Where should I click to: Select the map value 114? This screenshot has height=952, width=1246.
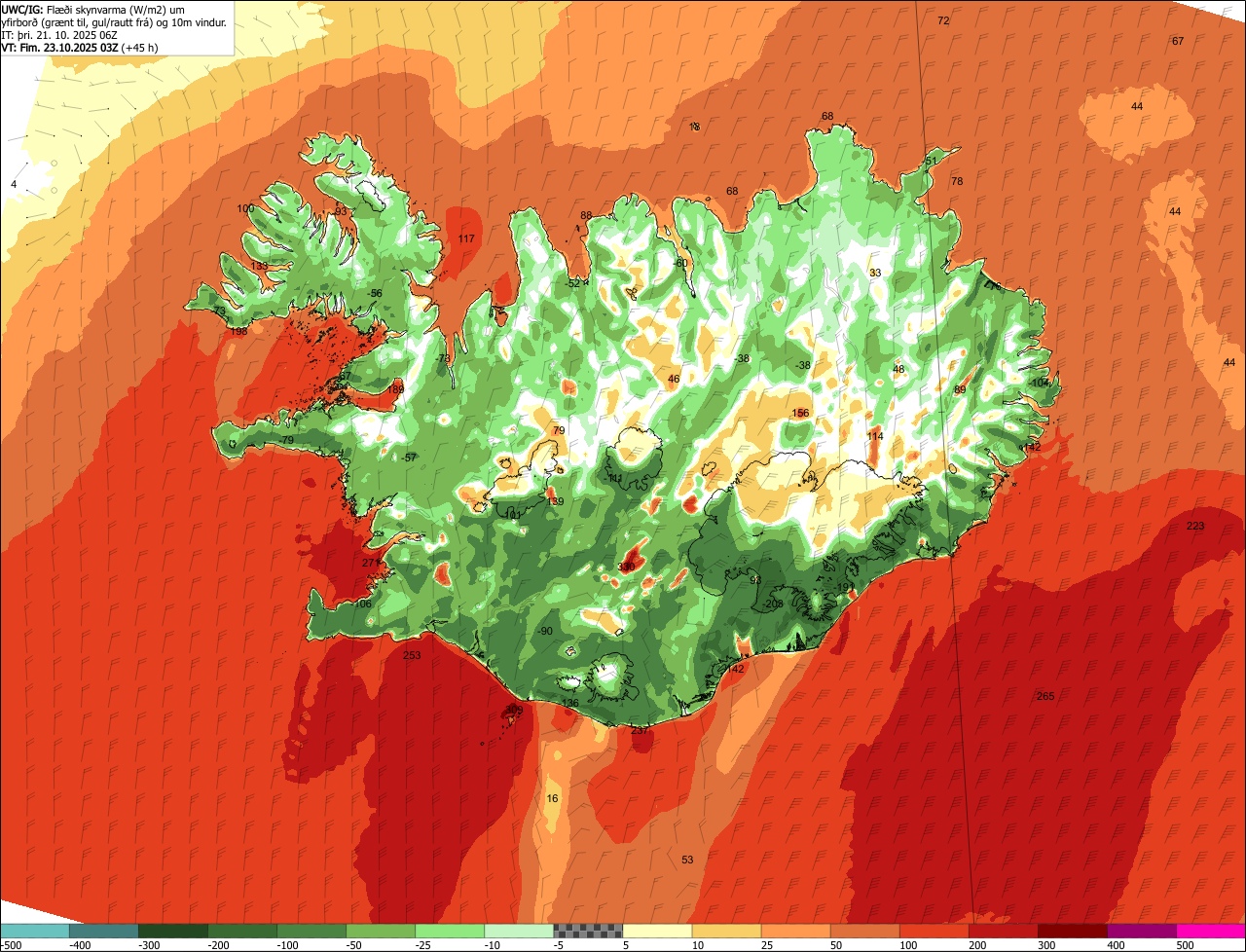click(875, 436)
